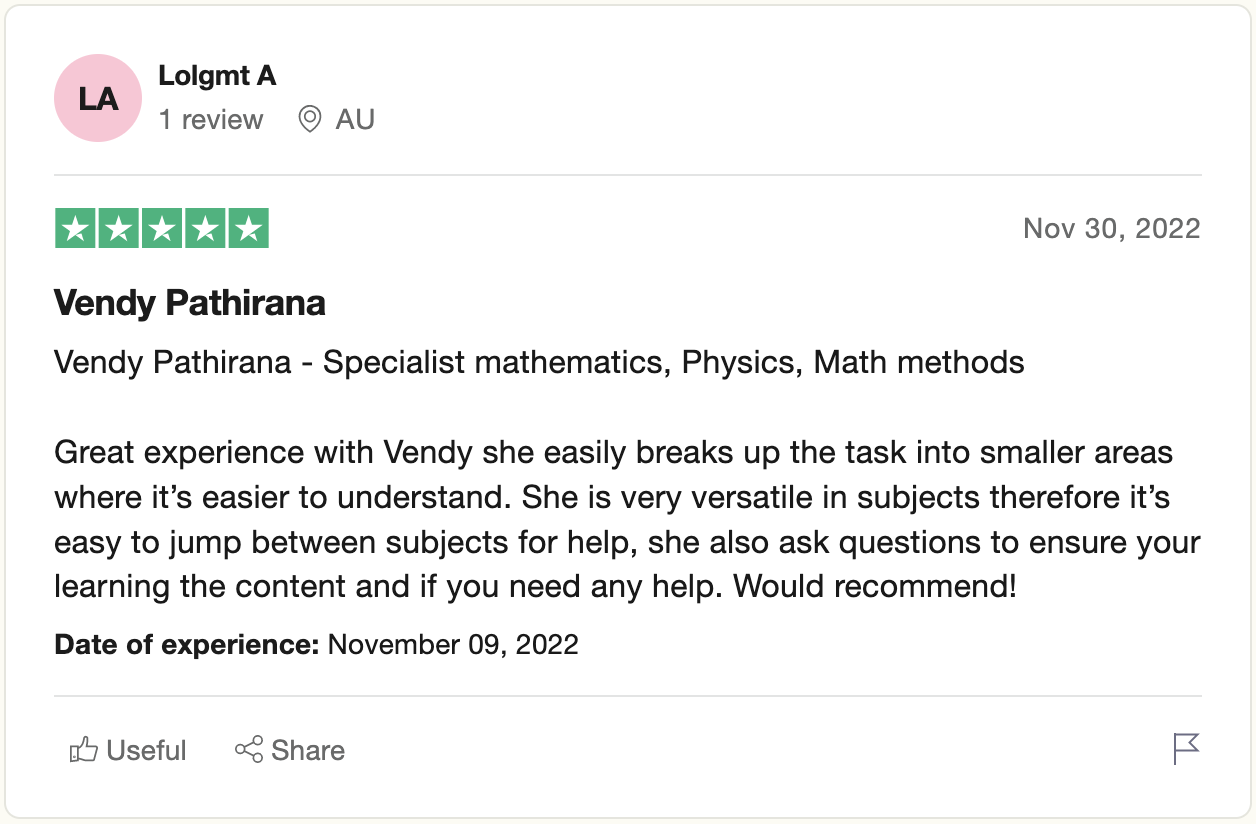Click the second green rating star

coord(118,229)
